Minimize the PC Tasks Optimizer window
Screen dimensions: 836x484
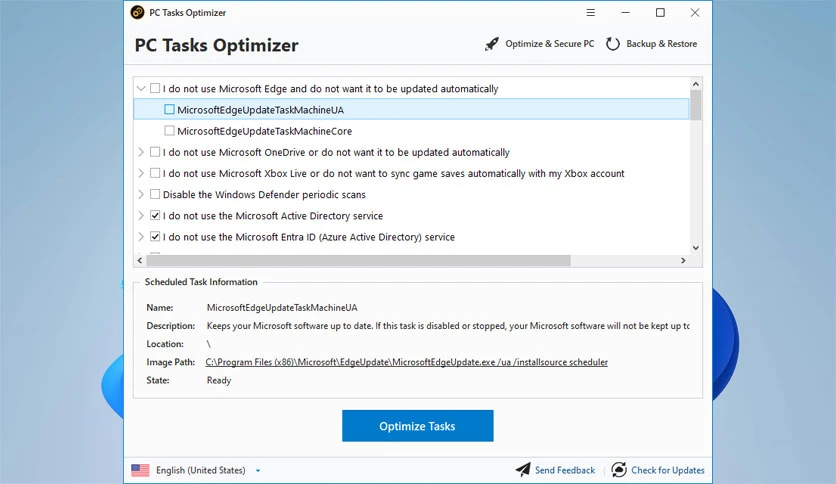625,12
